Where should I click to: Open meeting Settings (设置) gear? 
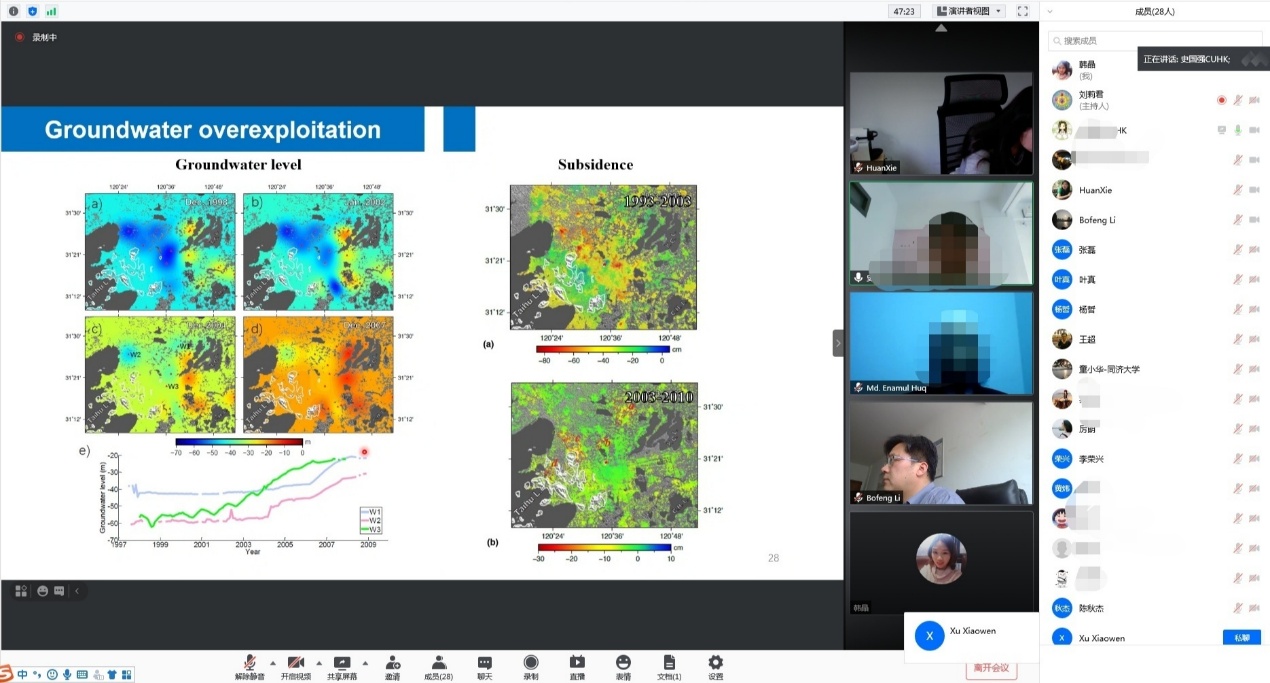[715, 664]
